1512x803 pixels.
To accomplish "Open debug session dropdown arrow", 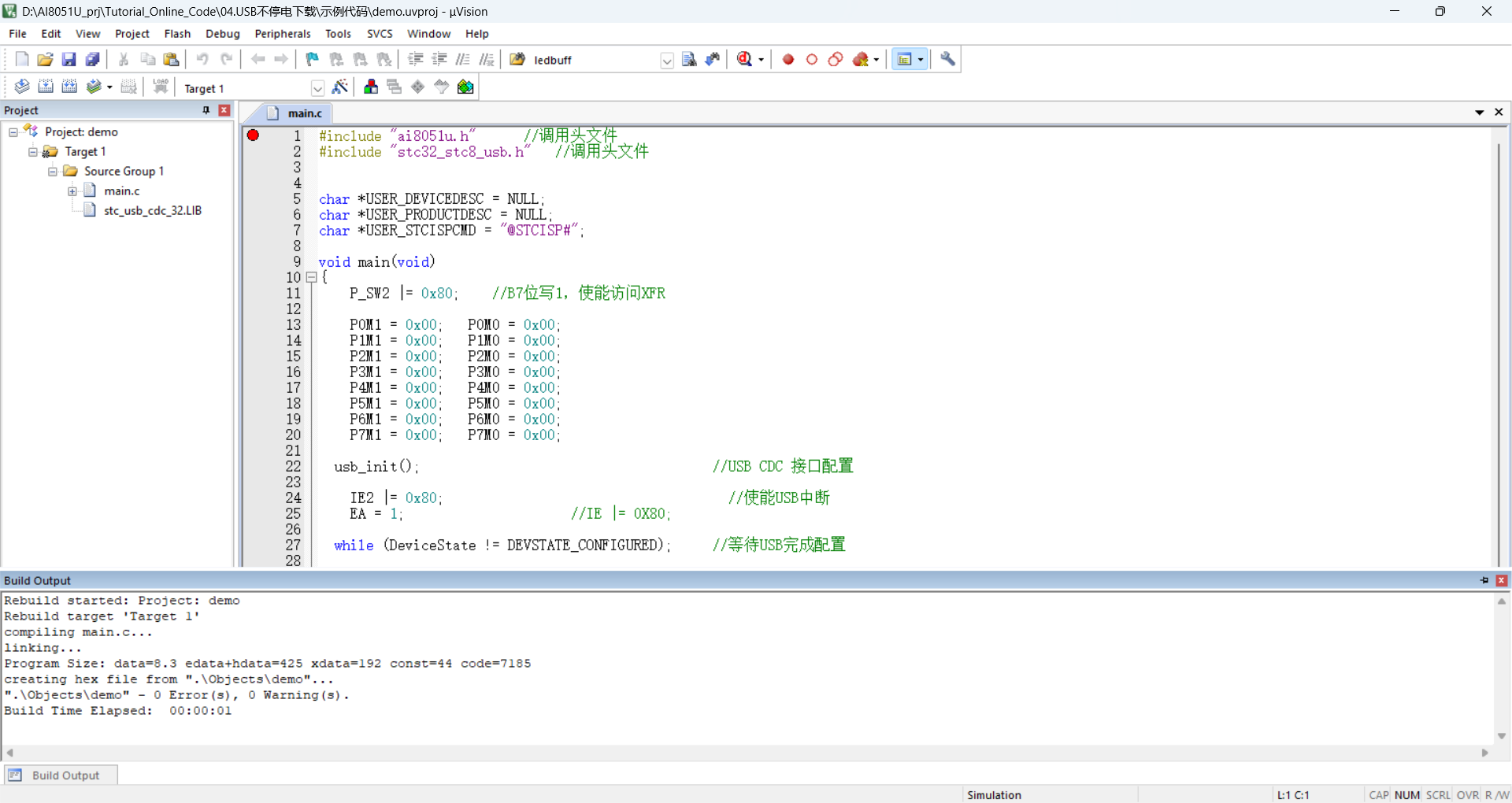I will 761,60.
